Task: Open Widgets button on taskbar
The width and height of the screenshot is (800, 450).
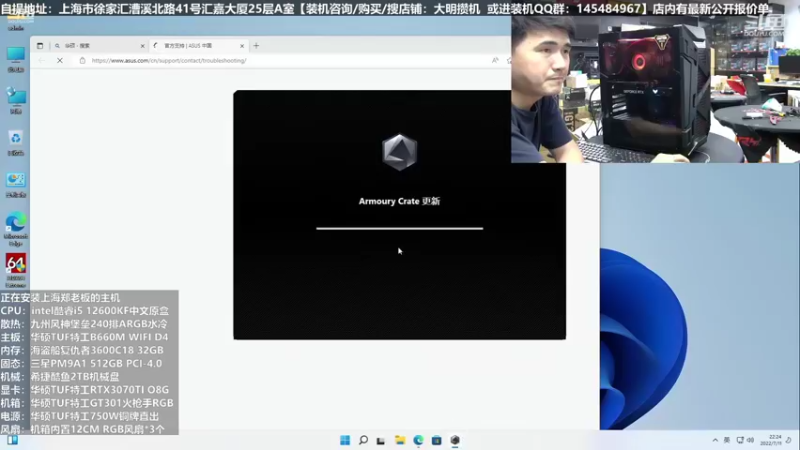Action: [x=13, y=440]
